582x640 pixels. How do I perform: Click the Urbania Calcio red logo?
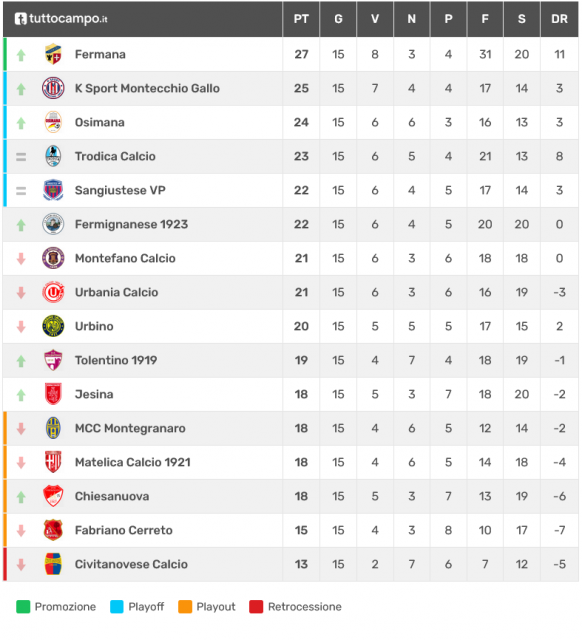[53, 292]
